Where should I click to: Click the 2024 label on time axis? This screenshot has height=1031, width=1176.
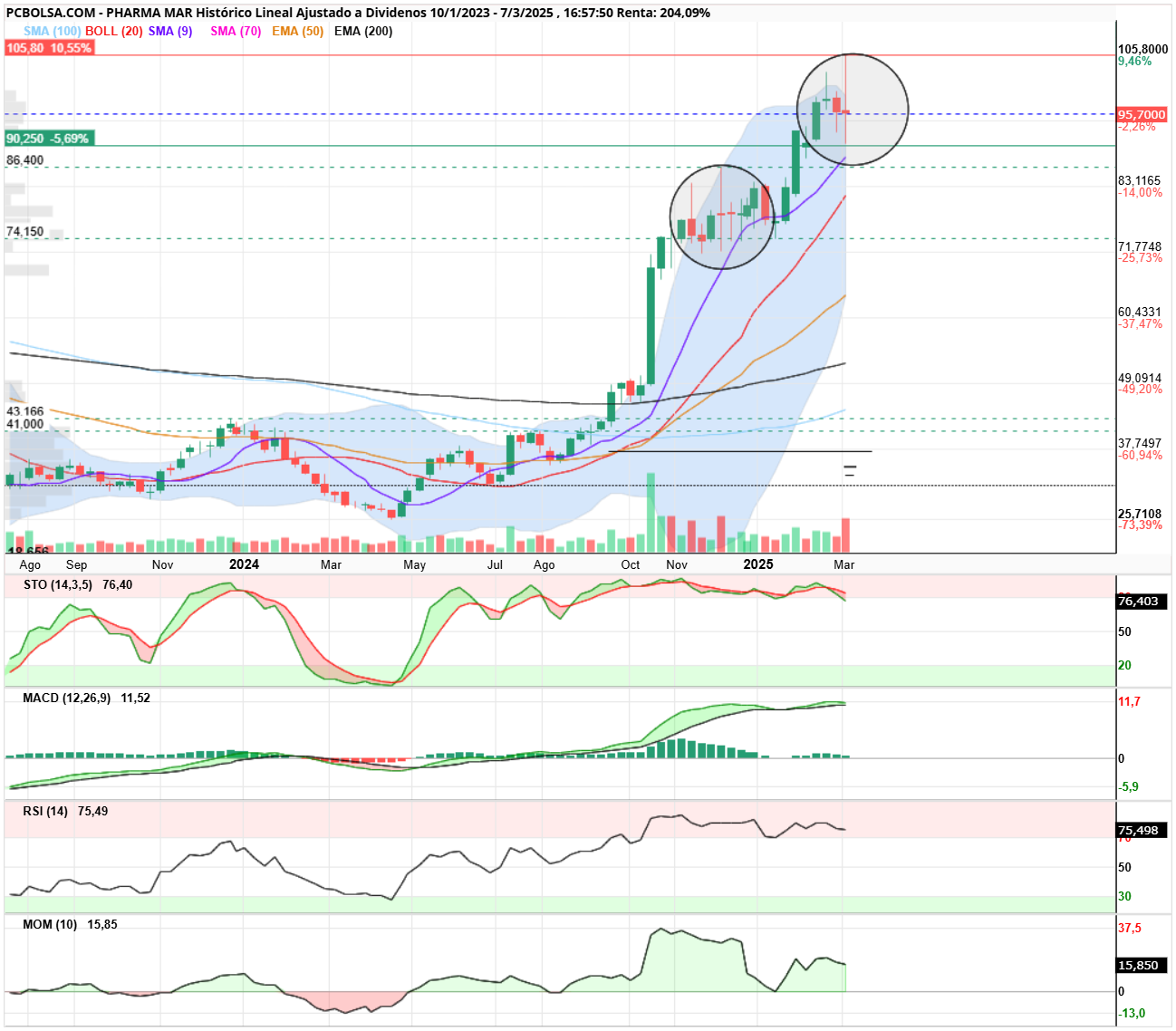click(x=244, y=564)
